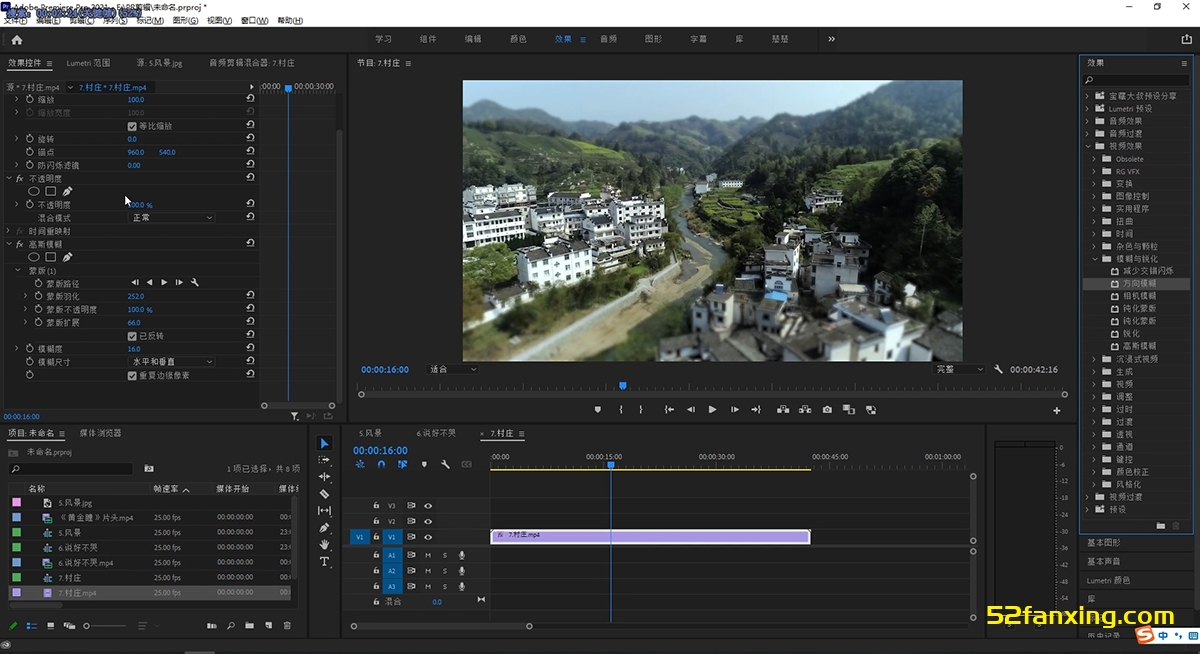Step forward one frame in Program monitor
1200x654 pixels.
click(734, 409)
